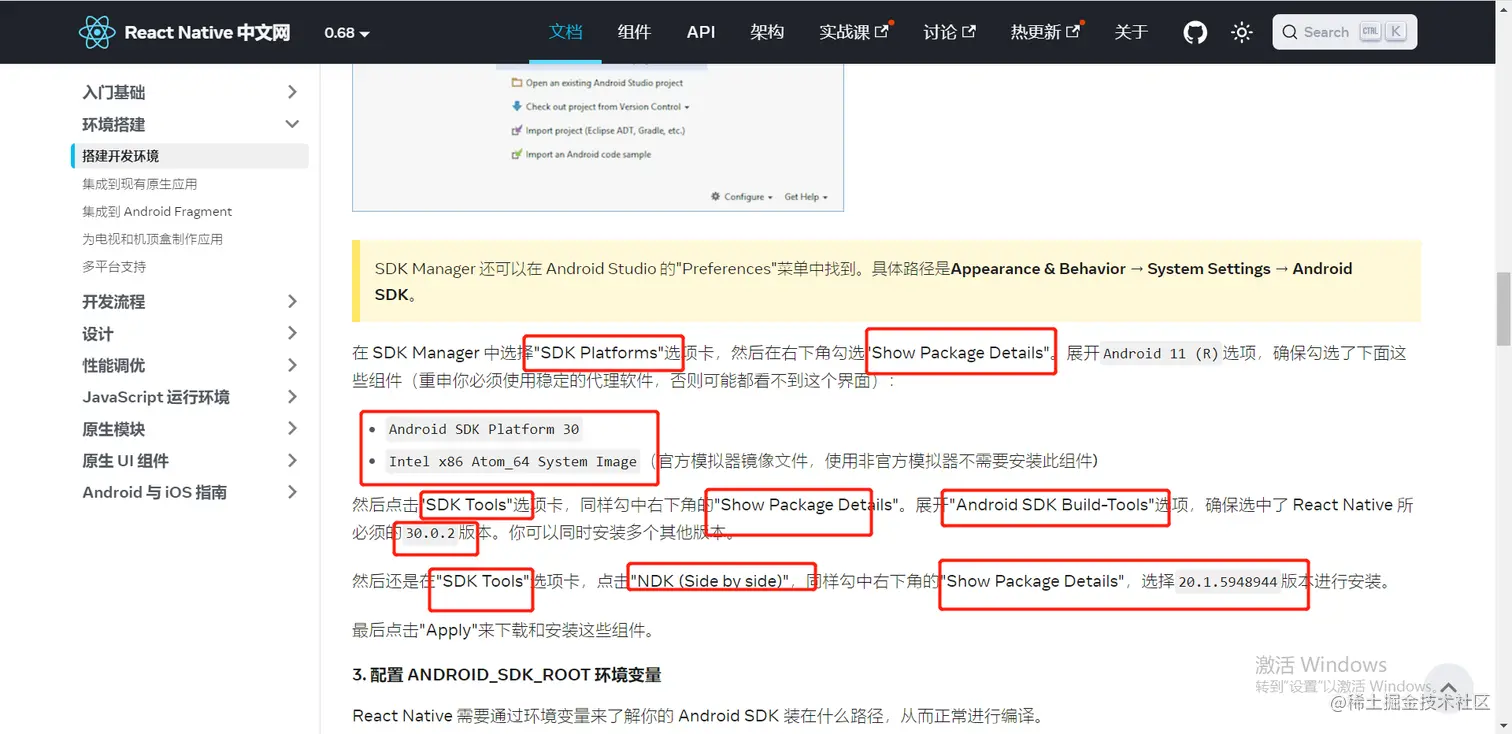
Task: Open 集成到 Android Fragment page
Action: click(157, 212)
